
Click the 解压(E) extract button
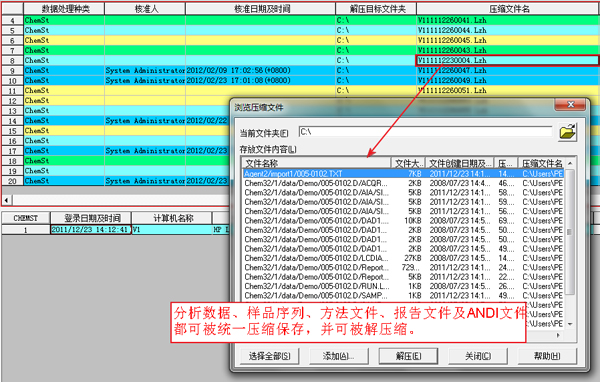pos(408,356)
